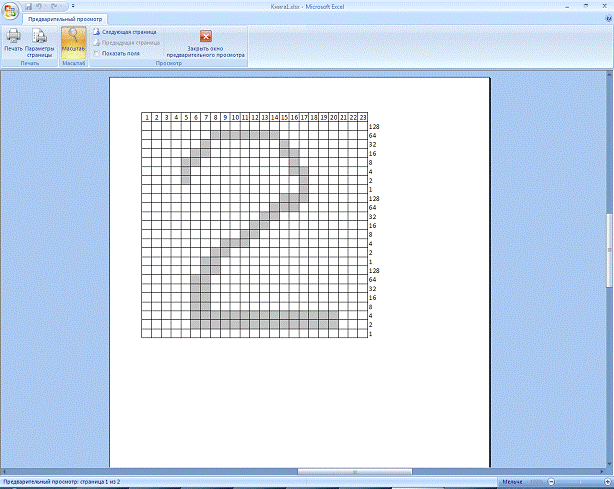Toggle the Zoom (Масштаб) magnifier button
This screenshot has height=489, width=614.
[73, 41]
